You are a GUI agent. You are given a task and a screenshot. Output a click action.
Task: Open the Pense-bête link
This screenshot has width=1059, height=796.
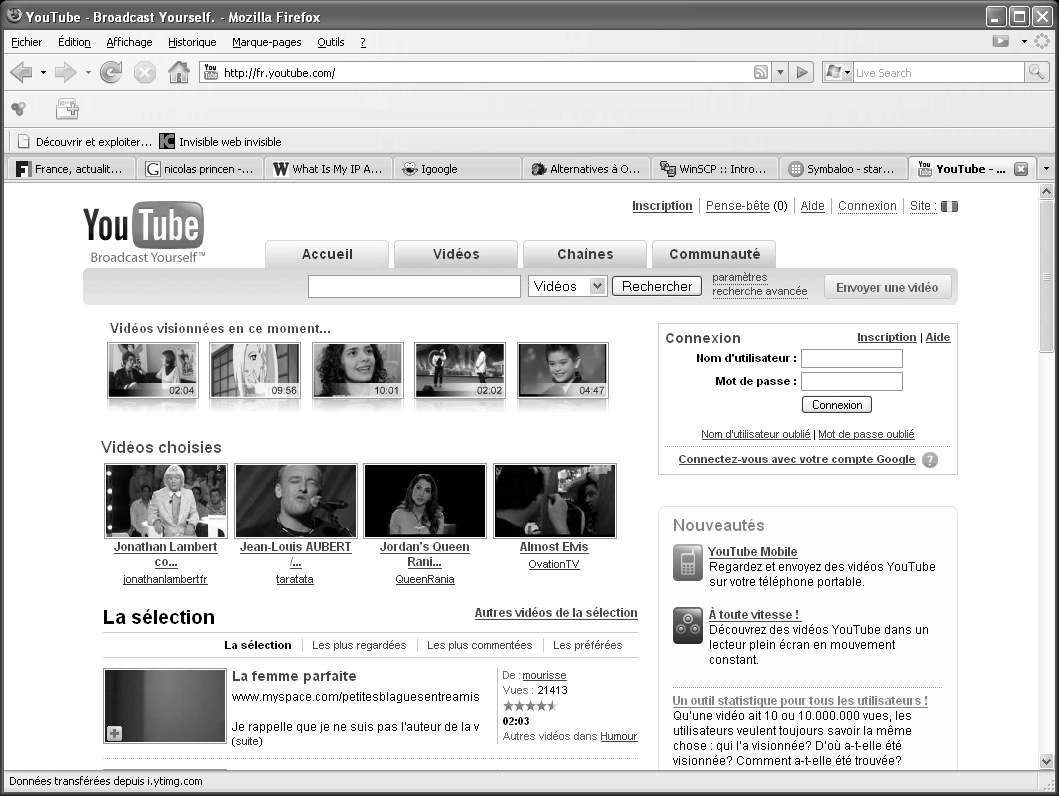pyautogui.click(x=738, y=206)
